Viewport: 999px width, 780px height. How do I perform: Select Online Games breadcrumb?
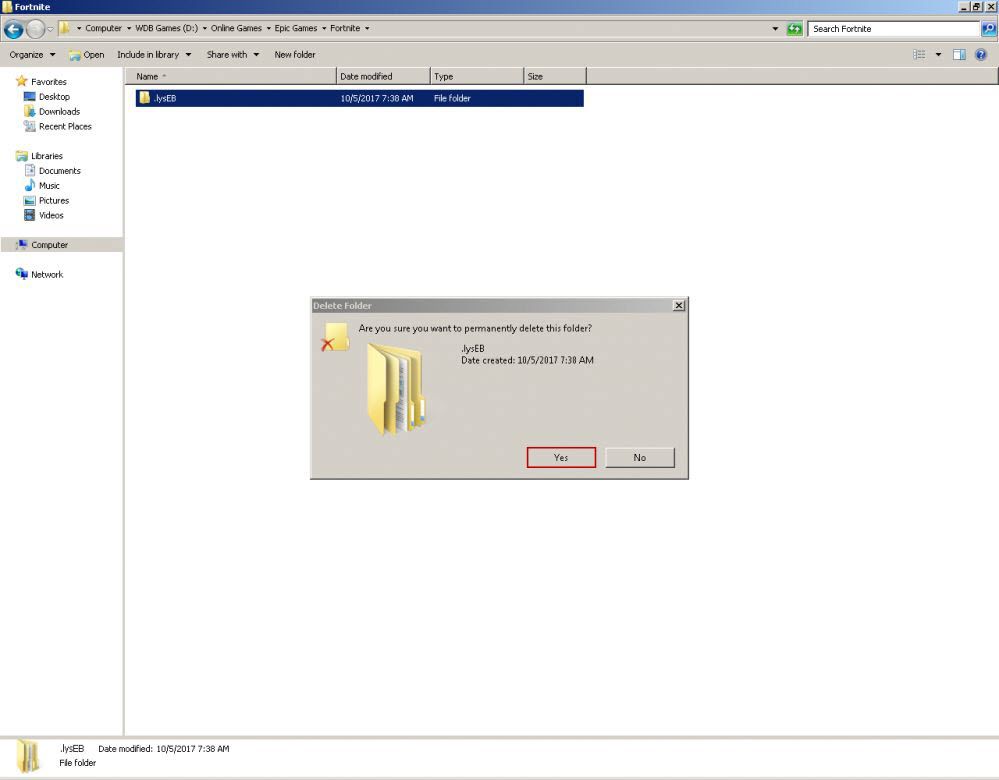coord(236,28)
